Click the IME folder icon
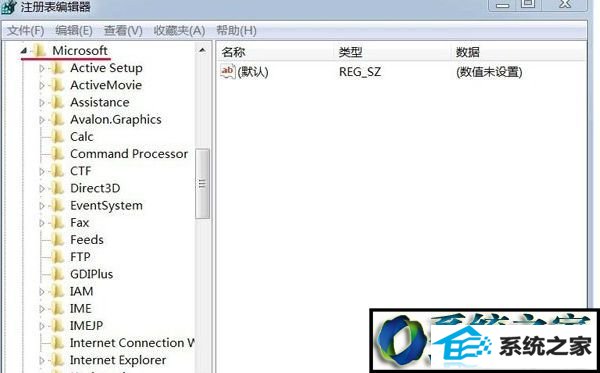 (x=58, y=308)
